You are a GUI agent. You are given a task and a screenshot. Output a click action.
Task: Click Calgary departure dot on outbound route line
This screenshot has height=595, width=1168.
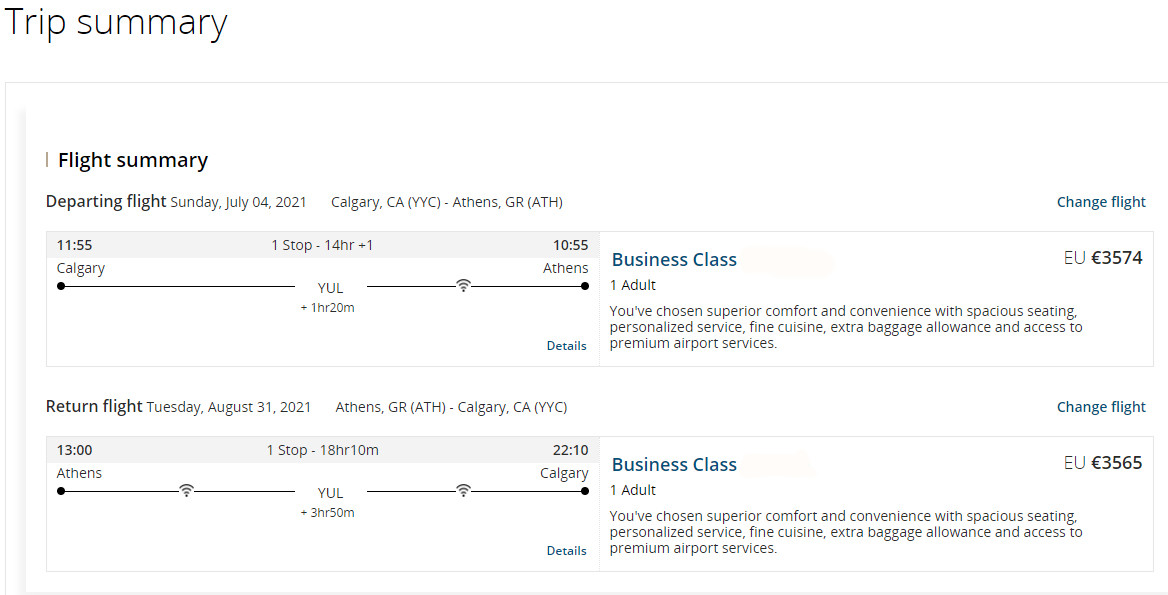[61, 286]
